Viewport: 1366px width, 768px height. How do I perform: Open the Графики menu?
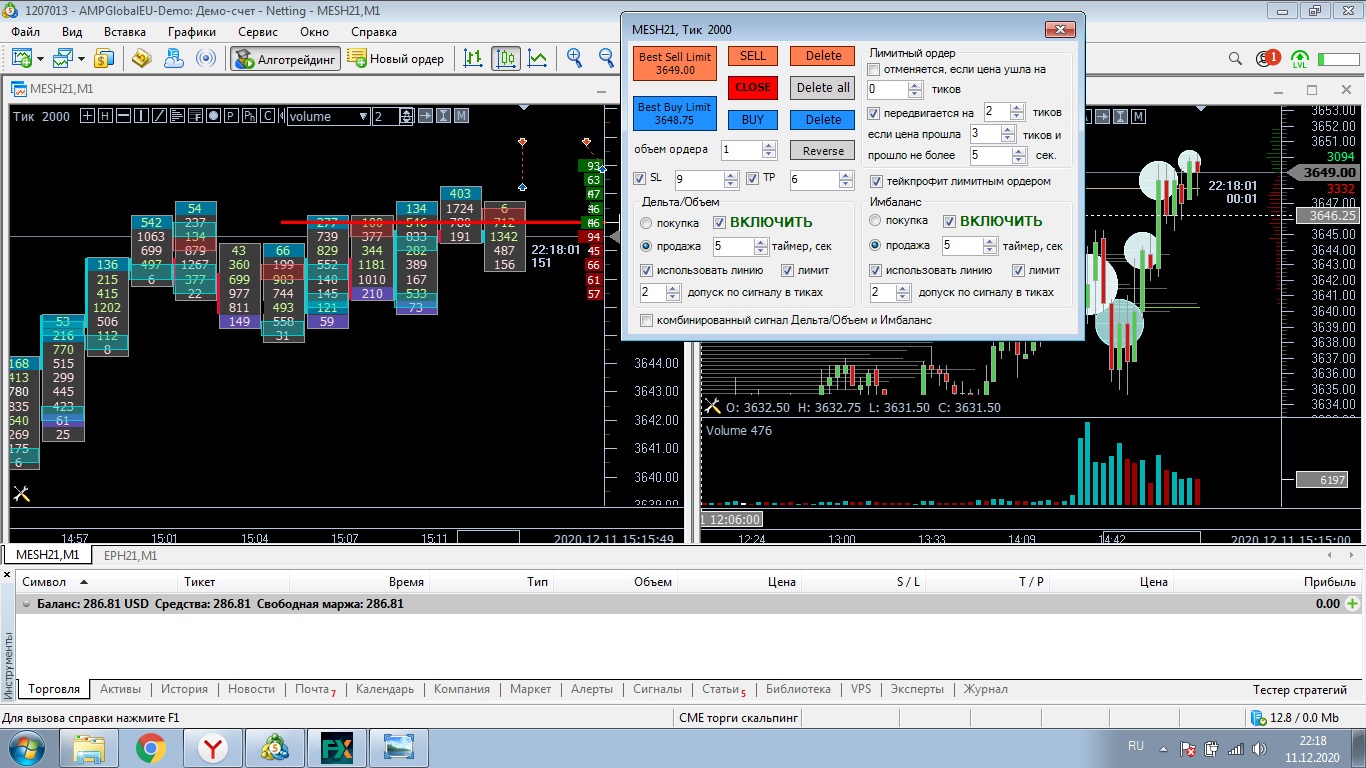[192, 31]
